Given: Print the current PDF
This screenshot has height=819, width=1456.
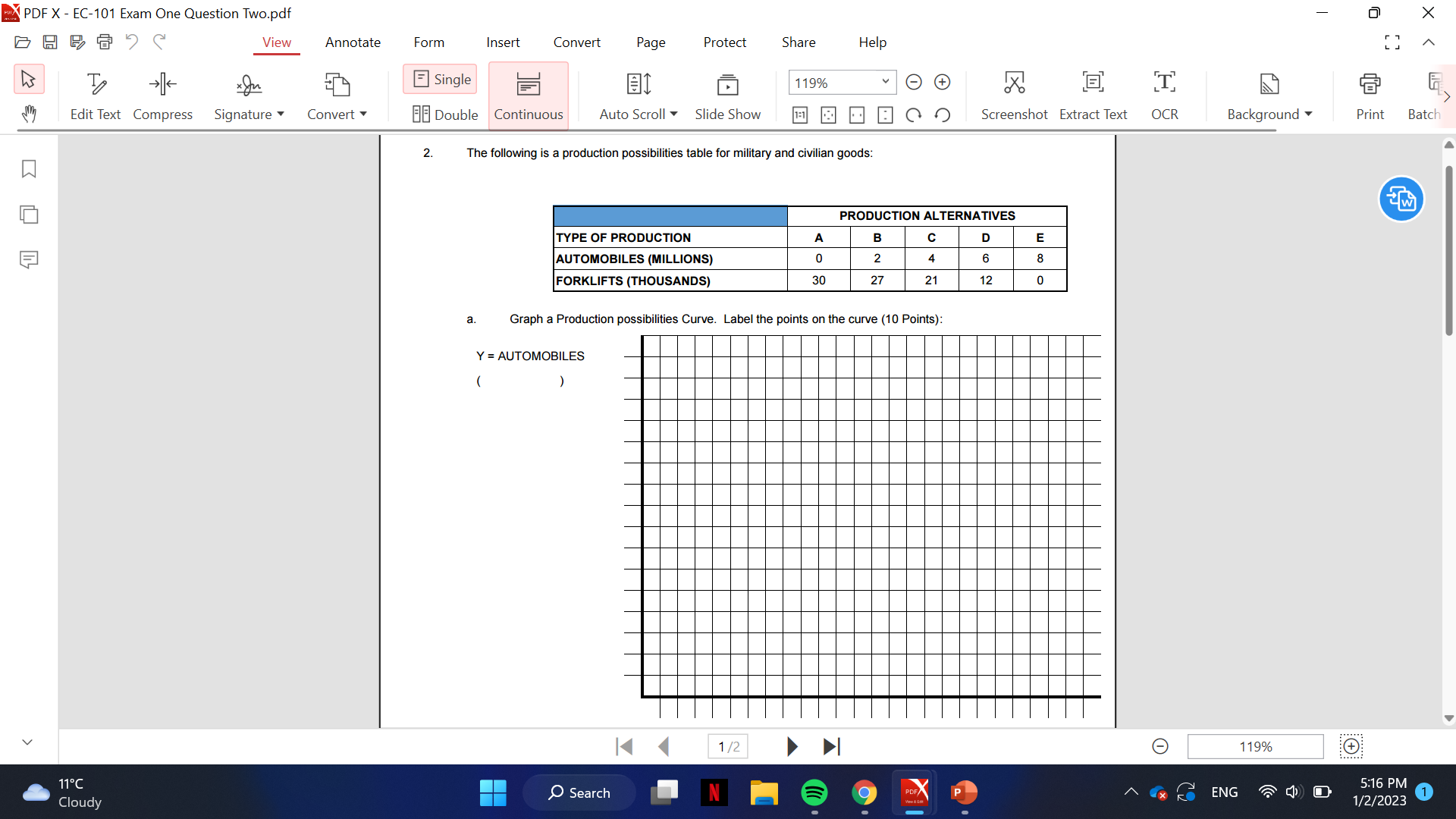Looking at the screenshot, I should [1370, 95].
